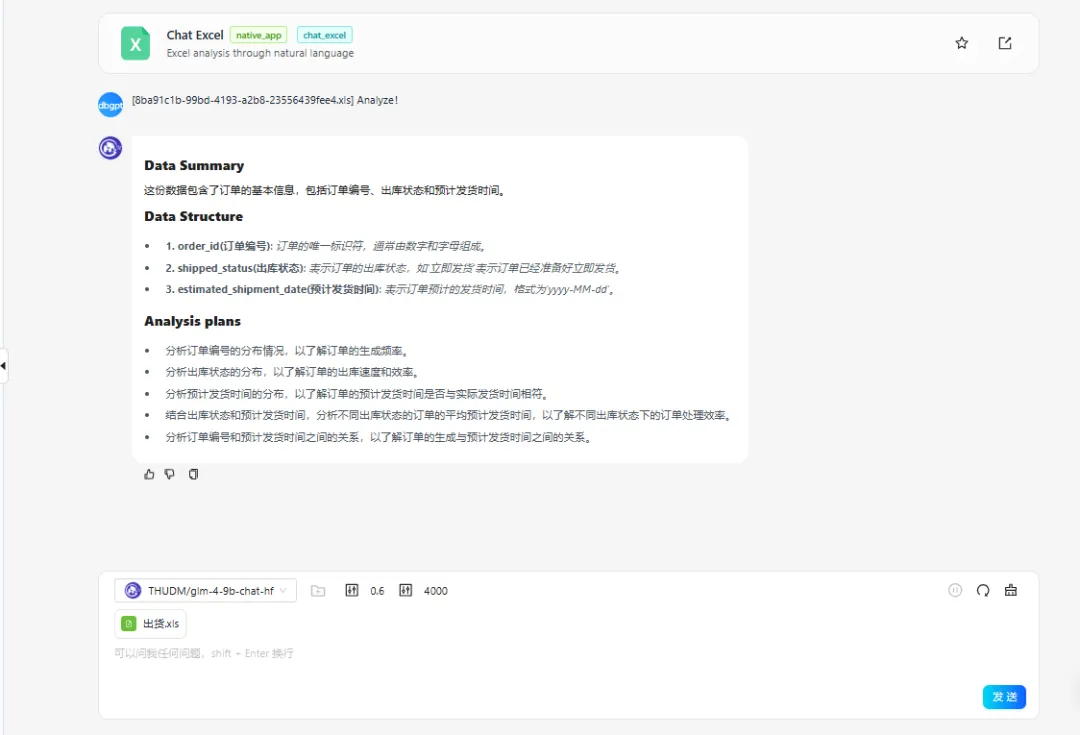This screenshot has width=1080, height=735.
Task: Click the green Chat Excel app logo
Action: click(135, 44)
